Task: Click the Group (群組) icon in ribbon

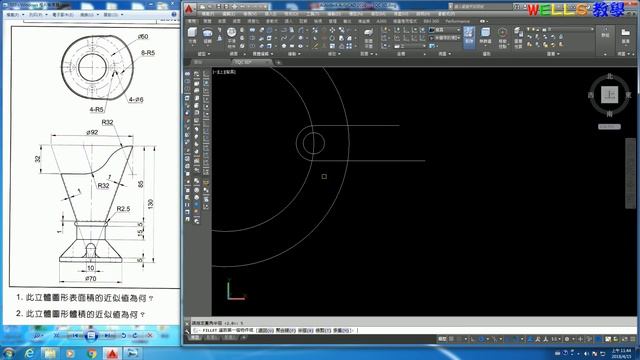Action: tap(606, 33)
